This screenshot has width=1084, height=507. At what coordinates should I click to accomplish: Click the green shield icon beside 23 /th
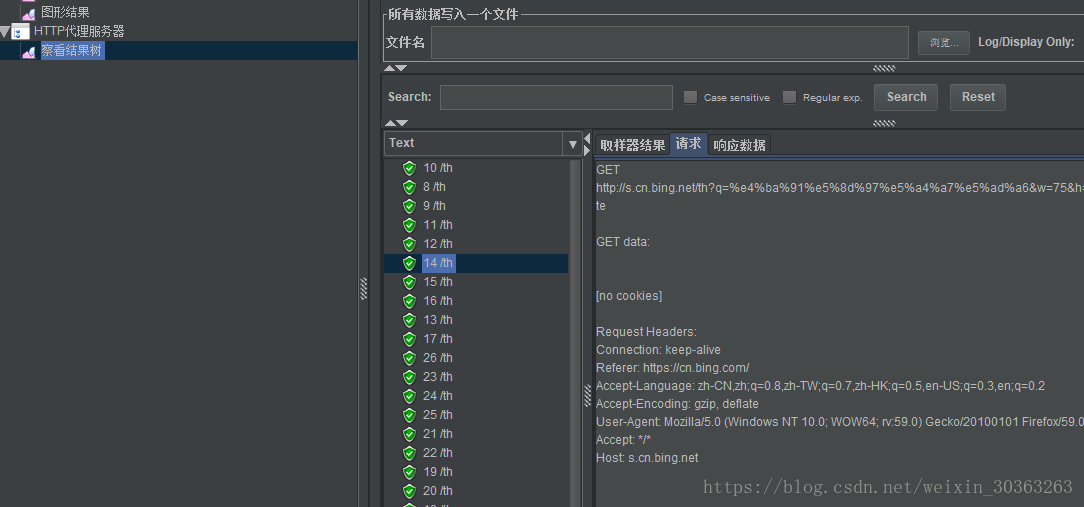[x=409, y=377]
